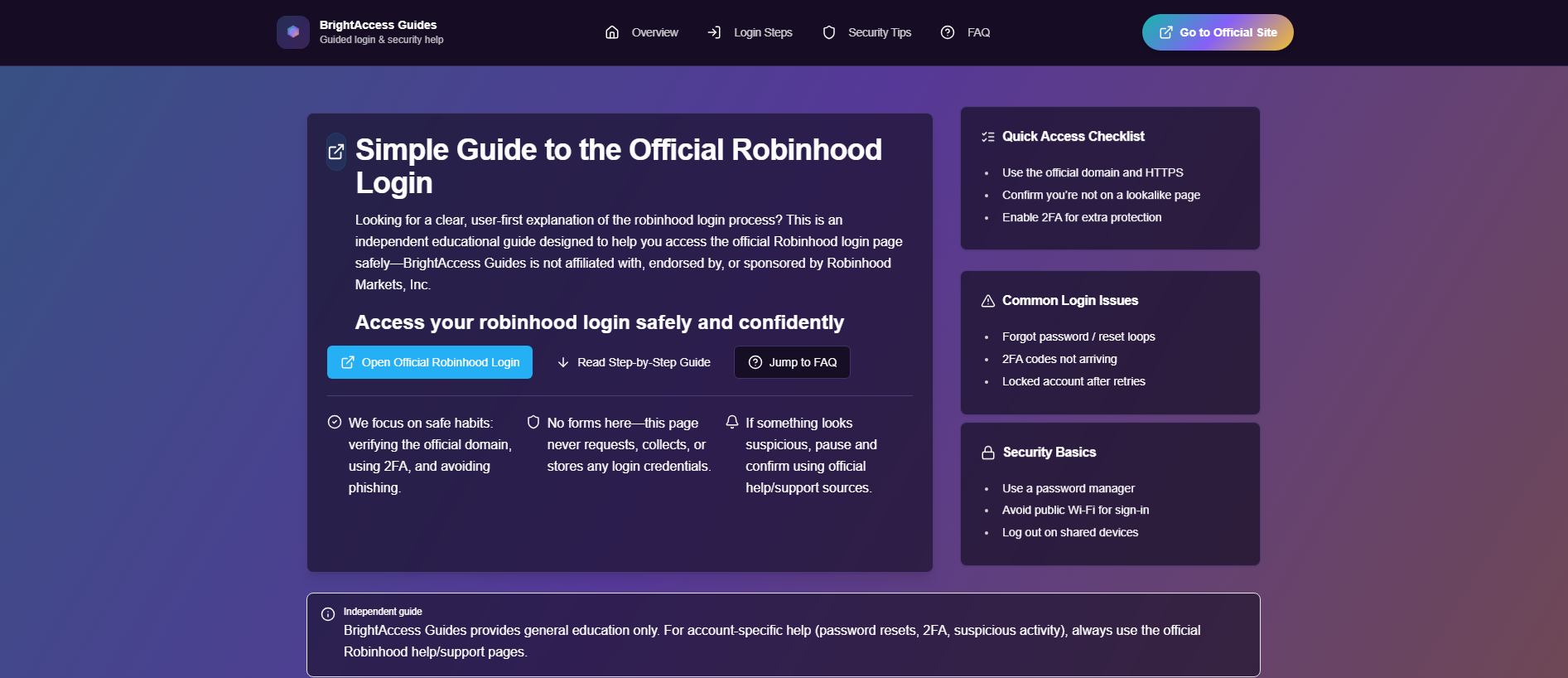Click the sign-in arrow icon beside Login Steps

(x=714, y=32)
